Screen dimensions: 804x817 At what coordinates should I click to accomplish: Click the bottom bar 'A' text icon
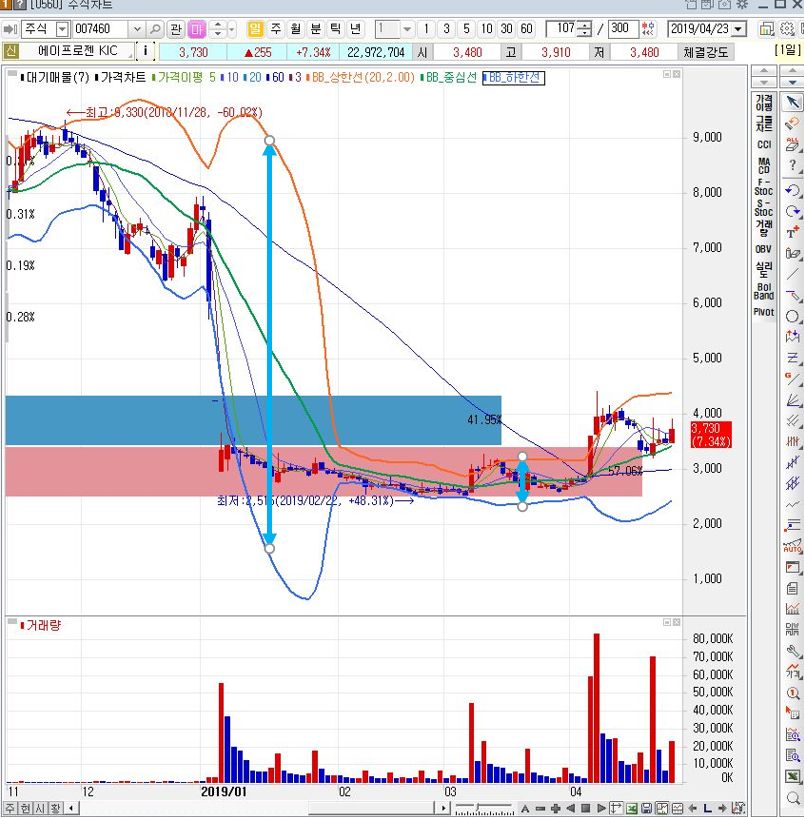point(525,809)
